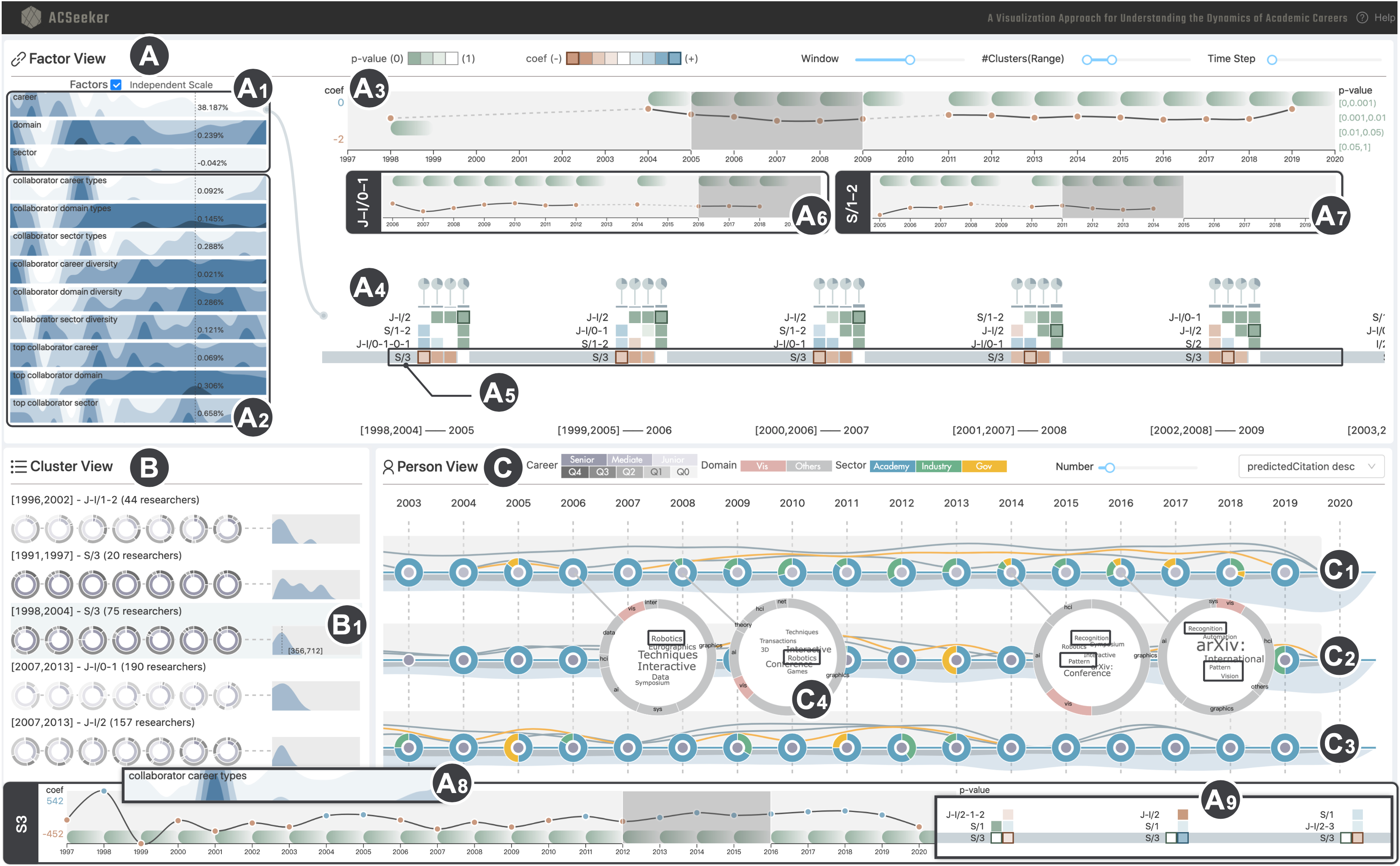Select the top collaborator sector factor
This screenshot has width=1400, height=866.
(x=138, y=410)
